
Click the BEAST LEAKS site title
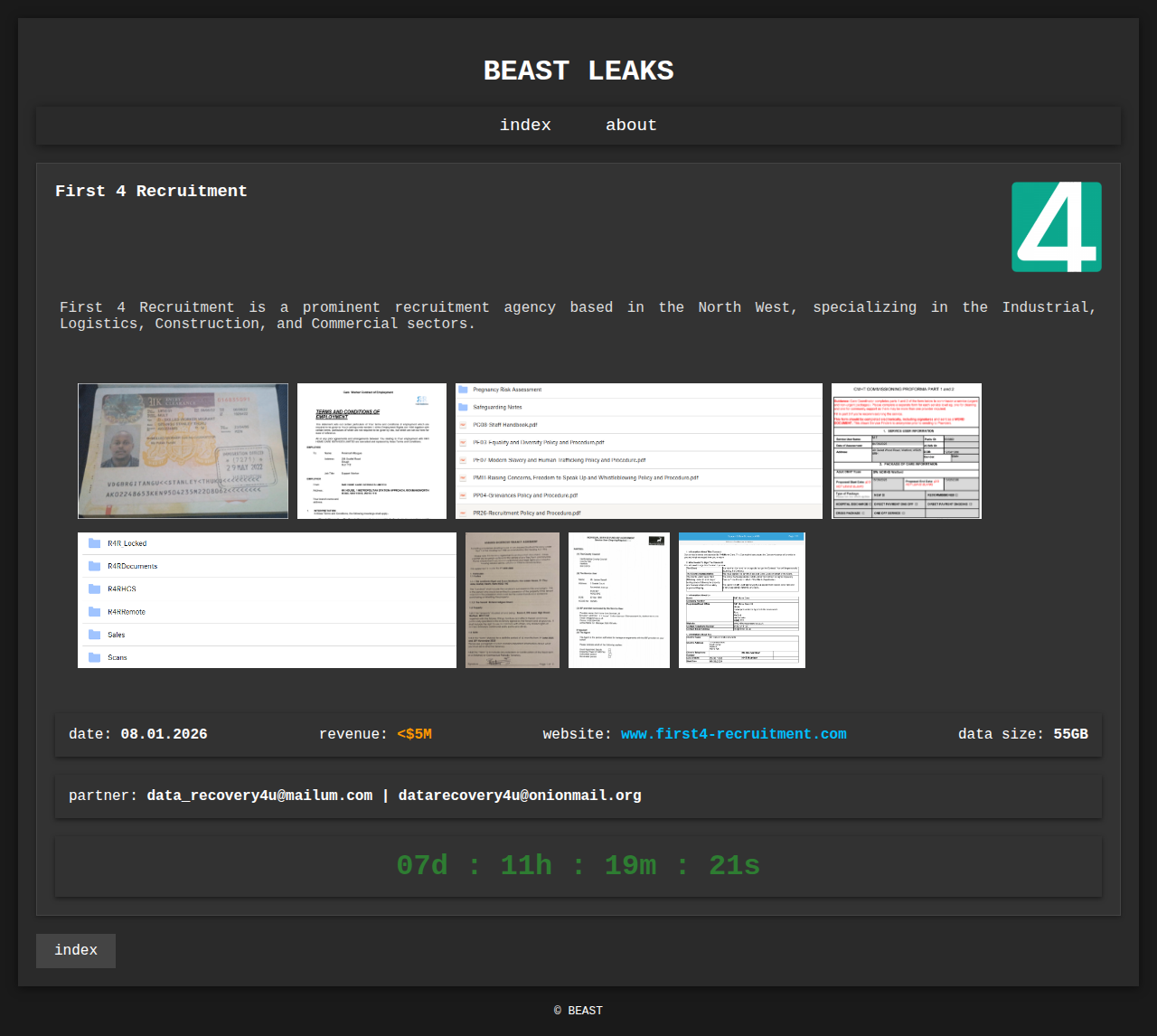point(578,71)
